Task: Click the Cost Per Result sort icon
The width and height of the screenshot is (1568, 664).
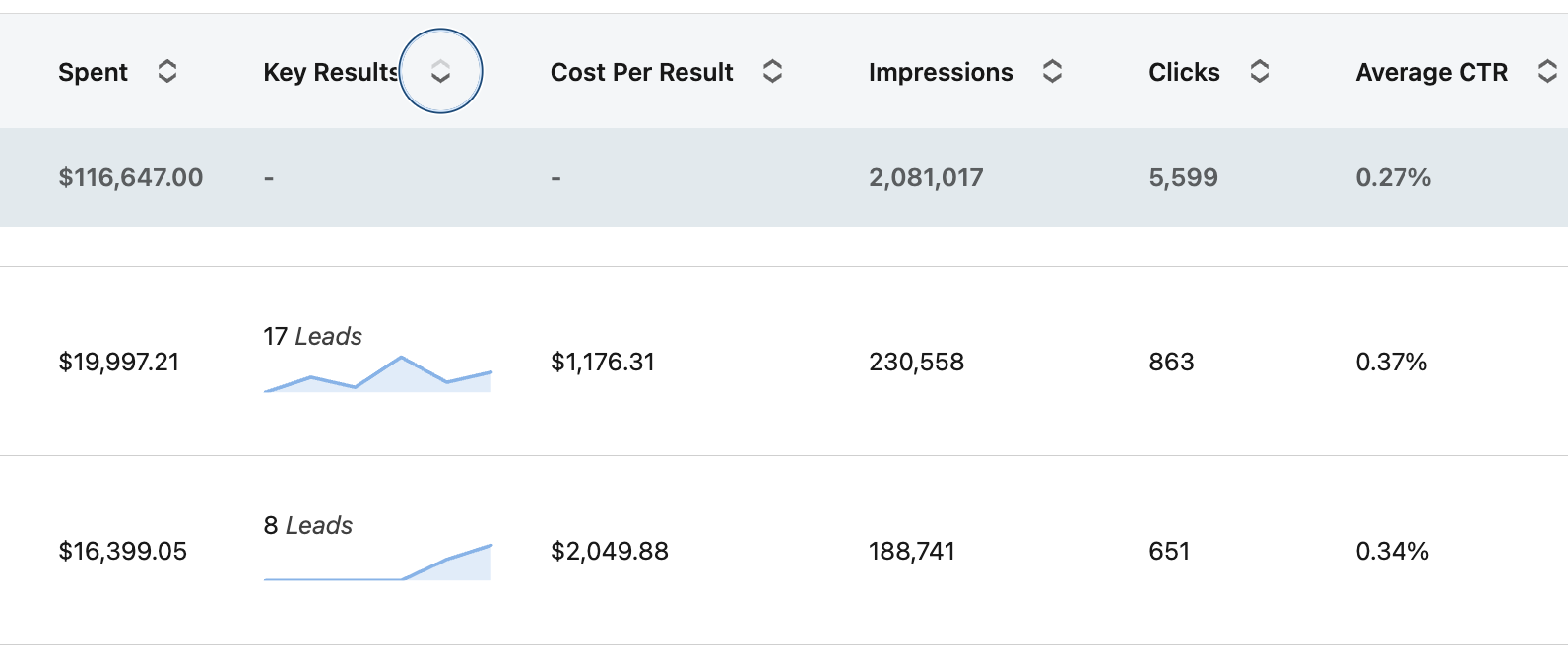Action: click(x=772, y=71)
